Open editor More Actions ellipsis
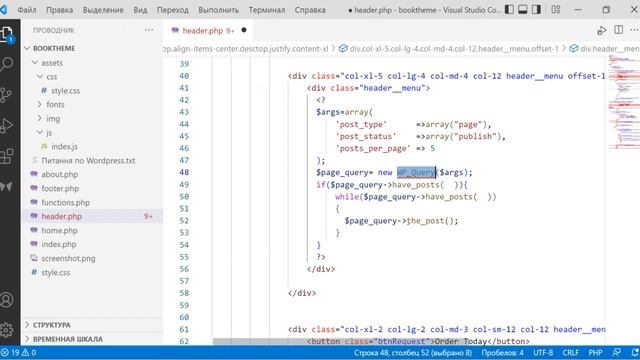The image size is (640, 360). pyautogui.click(x=634, y=30)
